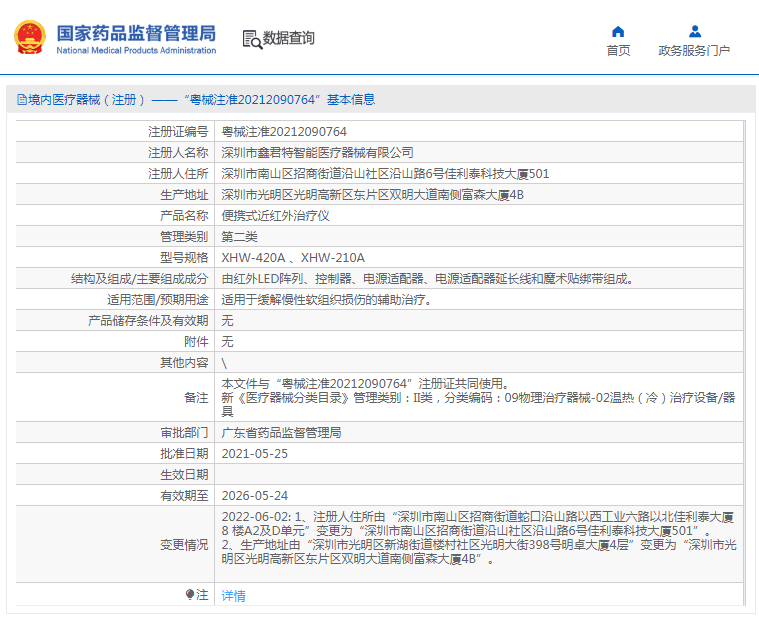The height and width of the screenshot is (623, 759).
Task: Click the backslash value in 其他内容 row
Action: 224,363
